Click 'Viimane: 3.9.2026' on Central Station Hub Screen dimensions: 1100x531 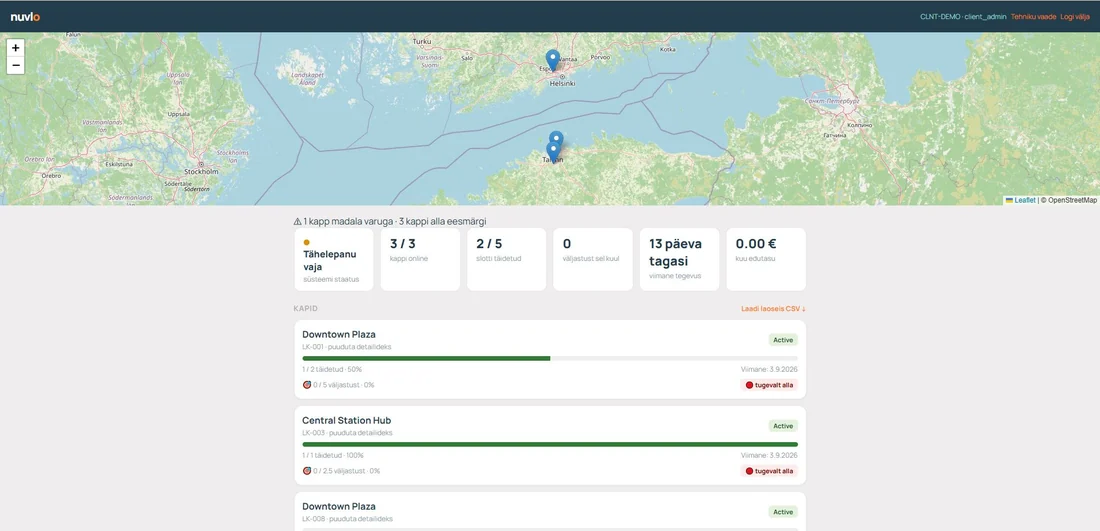pyautogui.click(x=770, y=455)
